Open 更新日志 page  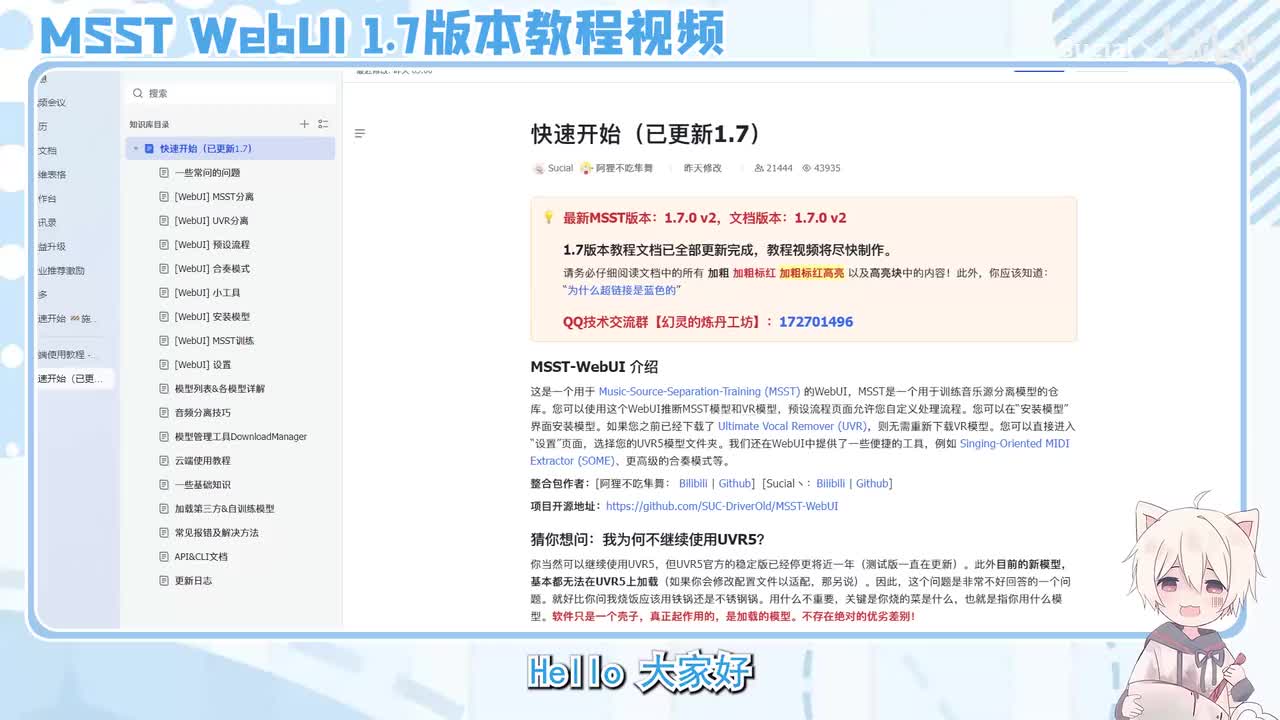pos(193,581)
